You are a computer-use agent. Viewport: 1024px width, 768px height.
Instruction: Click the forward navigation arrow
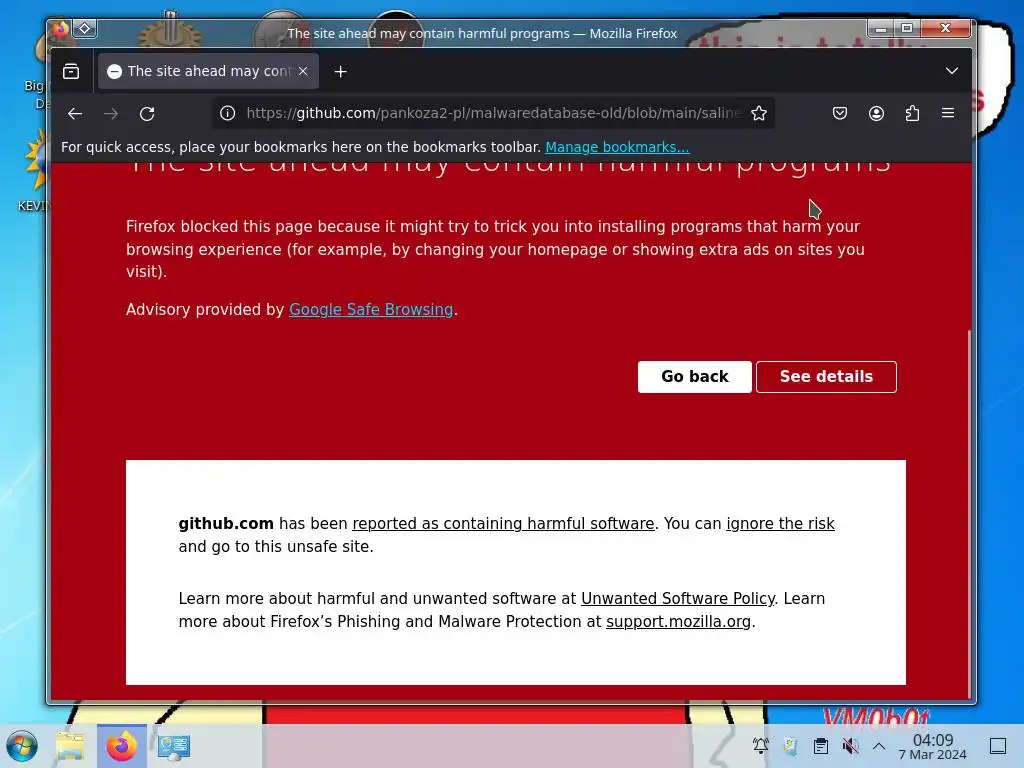[111, 114]
